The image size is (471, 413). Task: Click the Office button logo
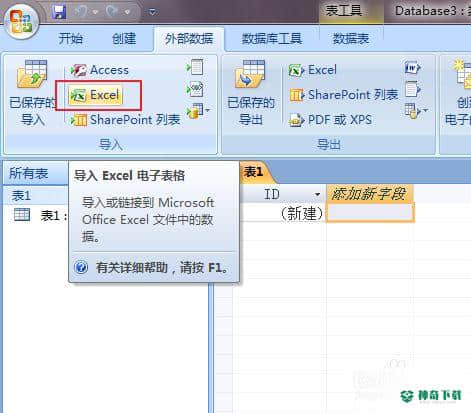point(22,22)
